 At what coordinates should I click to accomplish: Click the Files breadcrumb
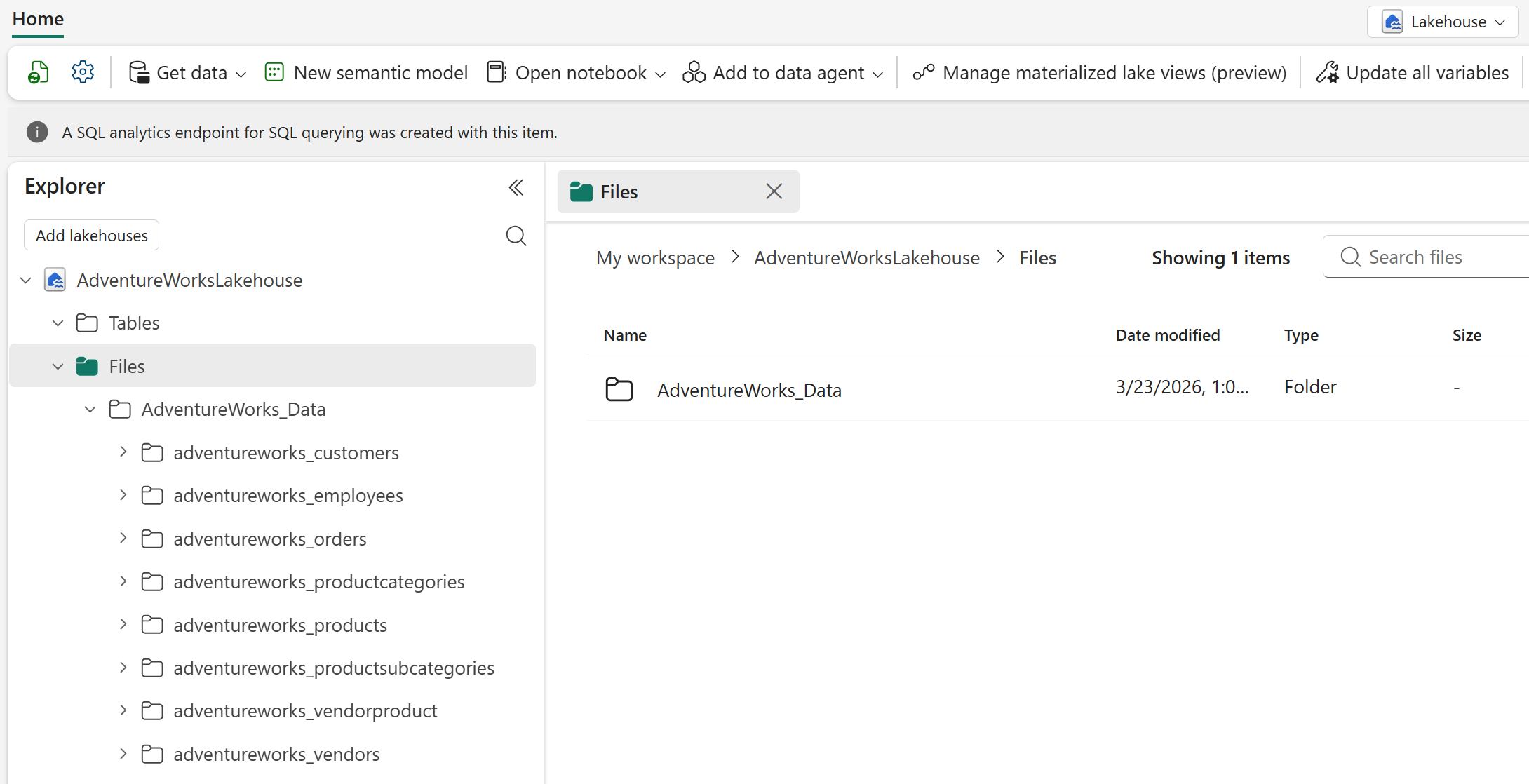(1037, 258)
